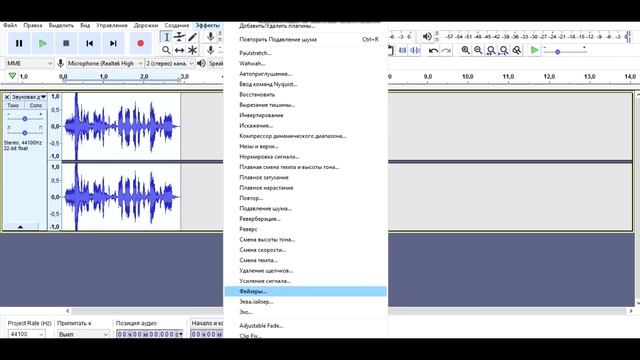
Task: Open the Дорожки menu
Action: (146, 25)
